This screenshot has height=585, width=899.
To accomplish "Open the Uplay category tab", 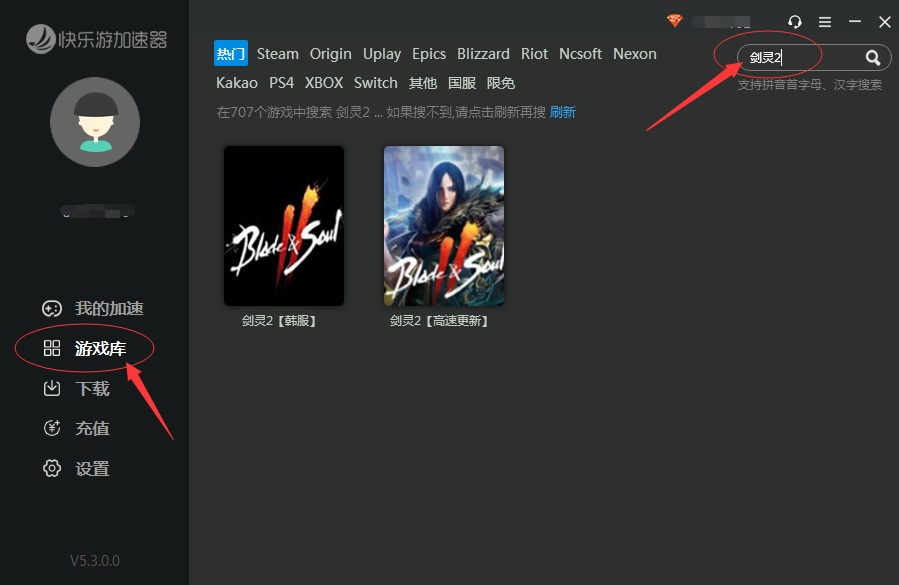I will 382,54.
